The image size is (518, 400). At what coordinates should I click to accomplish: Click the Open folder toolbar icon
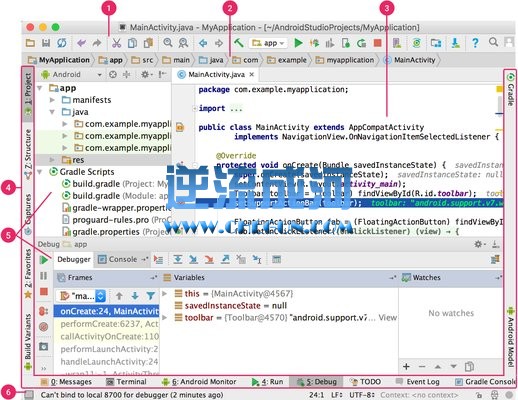tap(30, 43)
